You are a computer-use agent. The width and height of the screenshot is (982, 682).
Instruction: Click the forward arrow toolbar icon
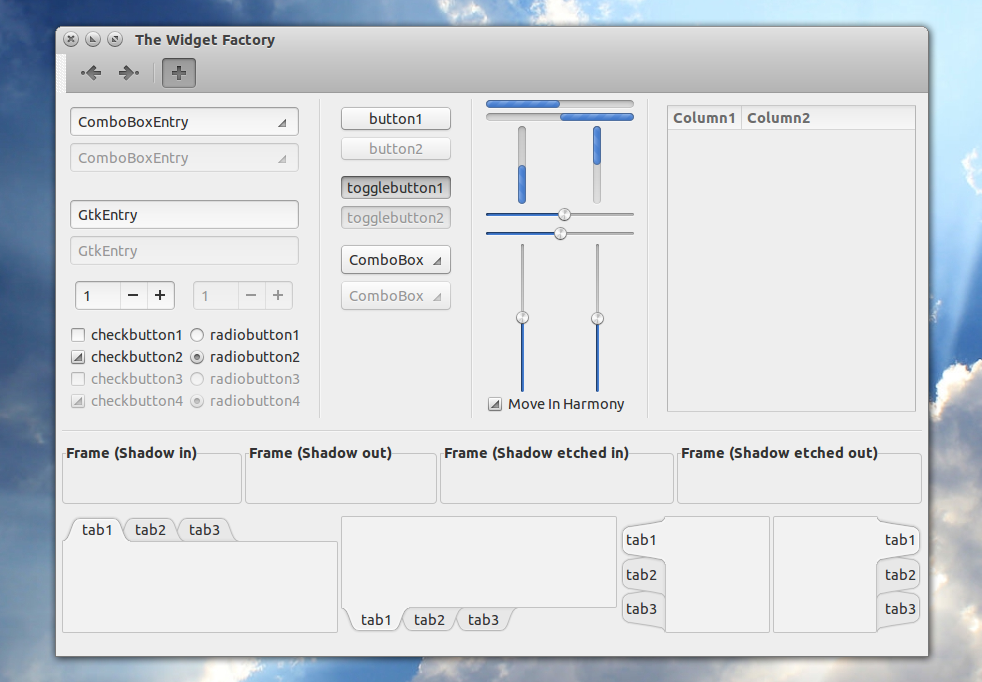pos(128,72)
